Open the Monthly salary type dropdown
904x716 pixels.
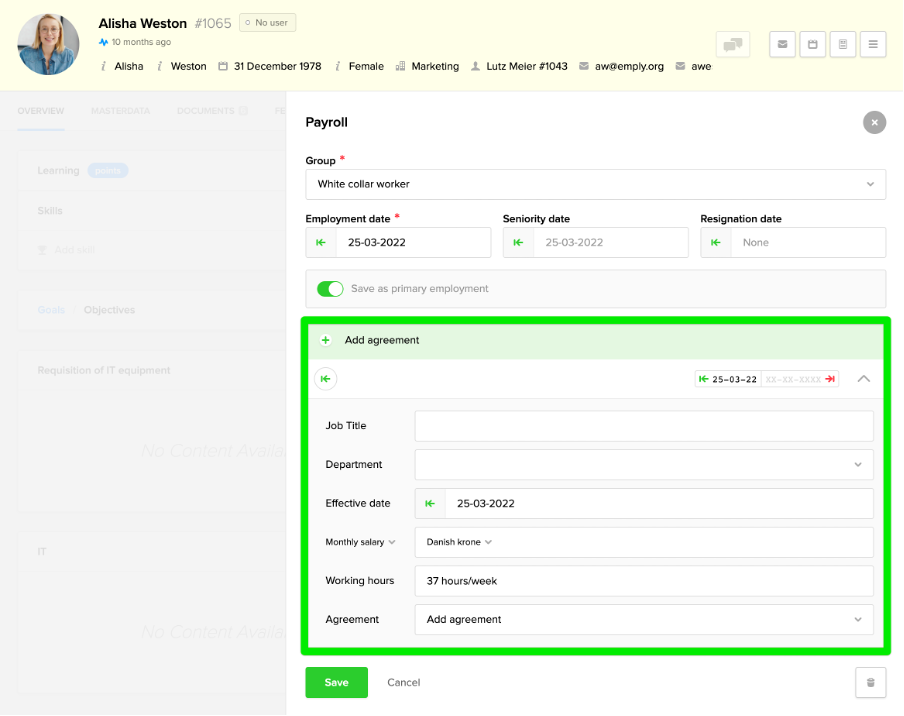pyautogui.click(x=360, y=542)
